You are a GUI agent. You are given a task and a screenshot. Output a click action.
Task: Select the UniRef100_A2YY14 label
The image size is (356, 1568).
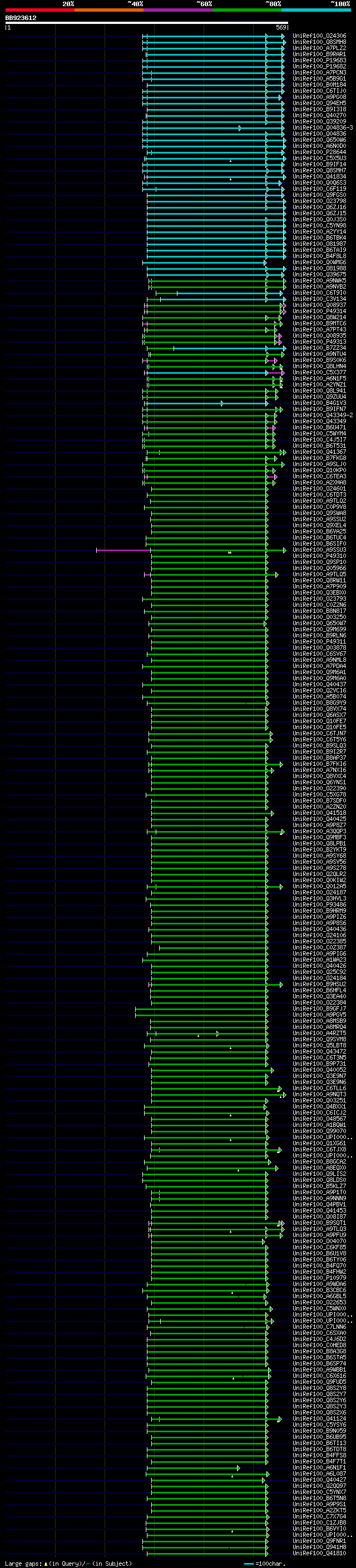click(x=319, y=232)
